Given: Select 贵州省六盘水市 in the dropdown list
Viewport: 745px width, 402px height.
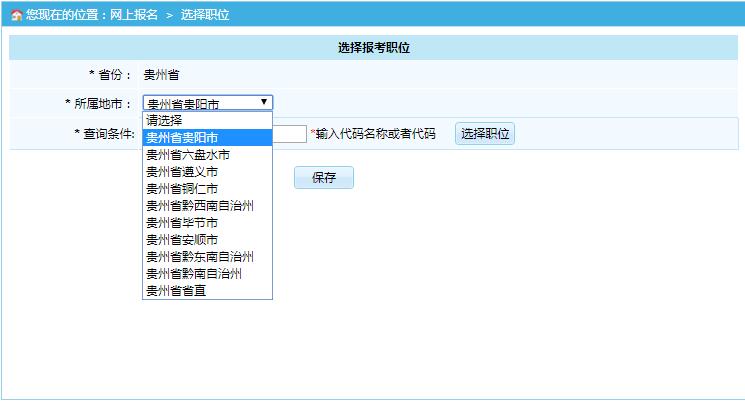Looking at the screenshot, I should 188,155.
